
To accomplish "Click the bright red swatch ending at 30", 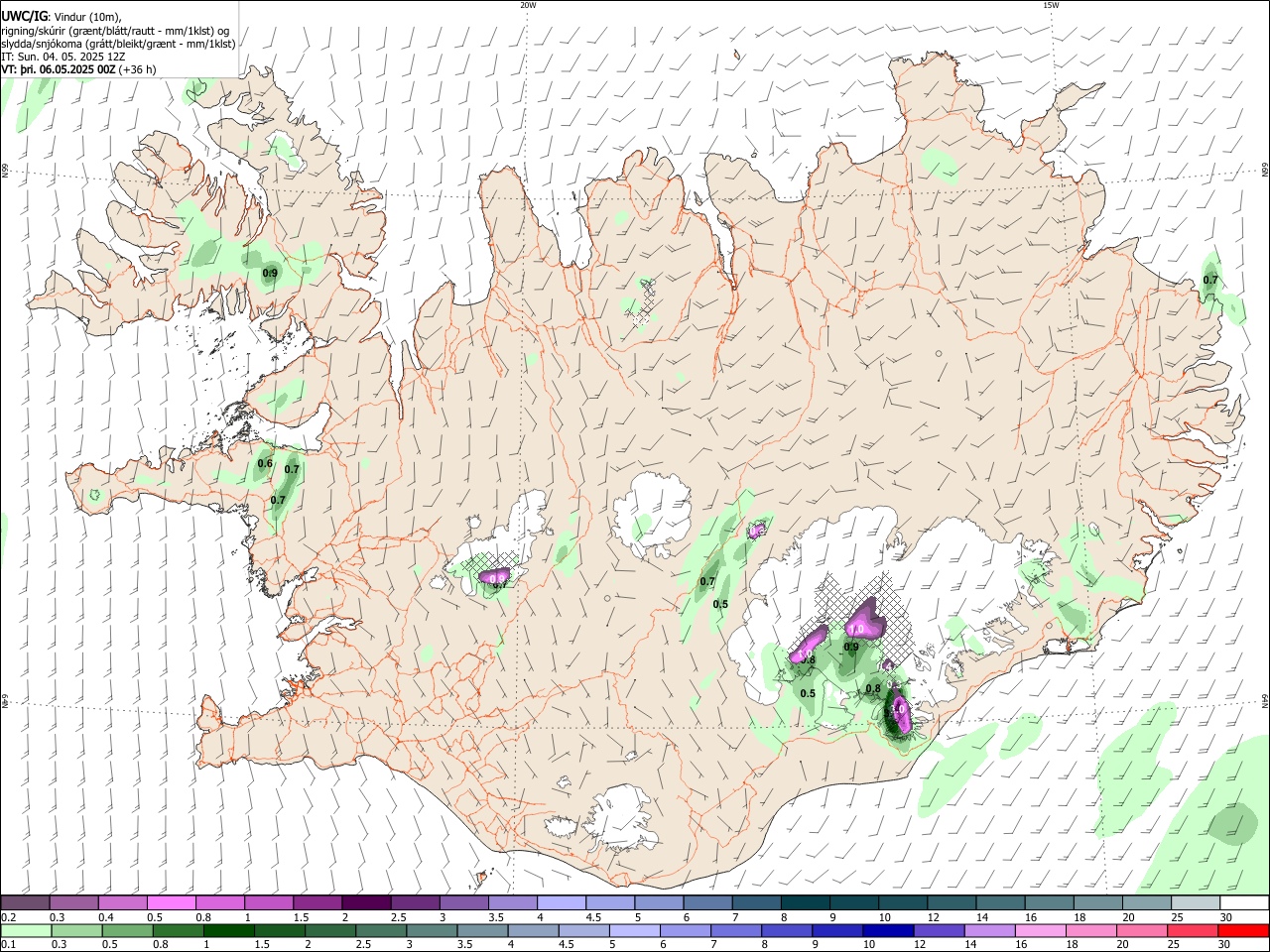I will tap(1244, 930).
